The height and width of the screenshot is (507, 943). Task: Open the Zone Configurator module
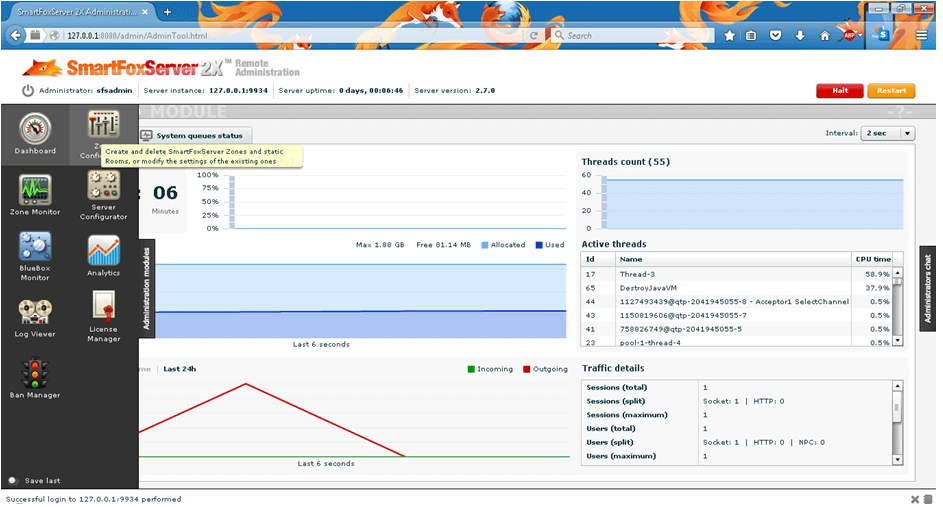(103, 134)
